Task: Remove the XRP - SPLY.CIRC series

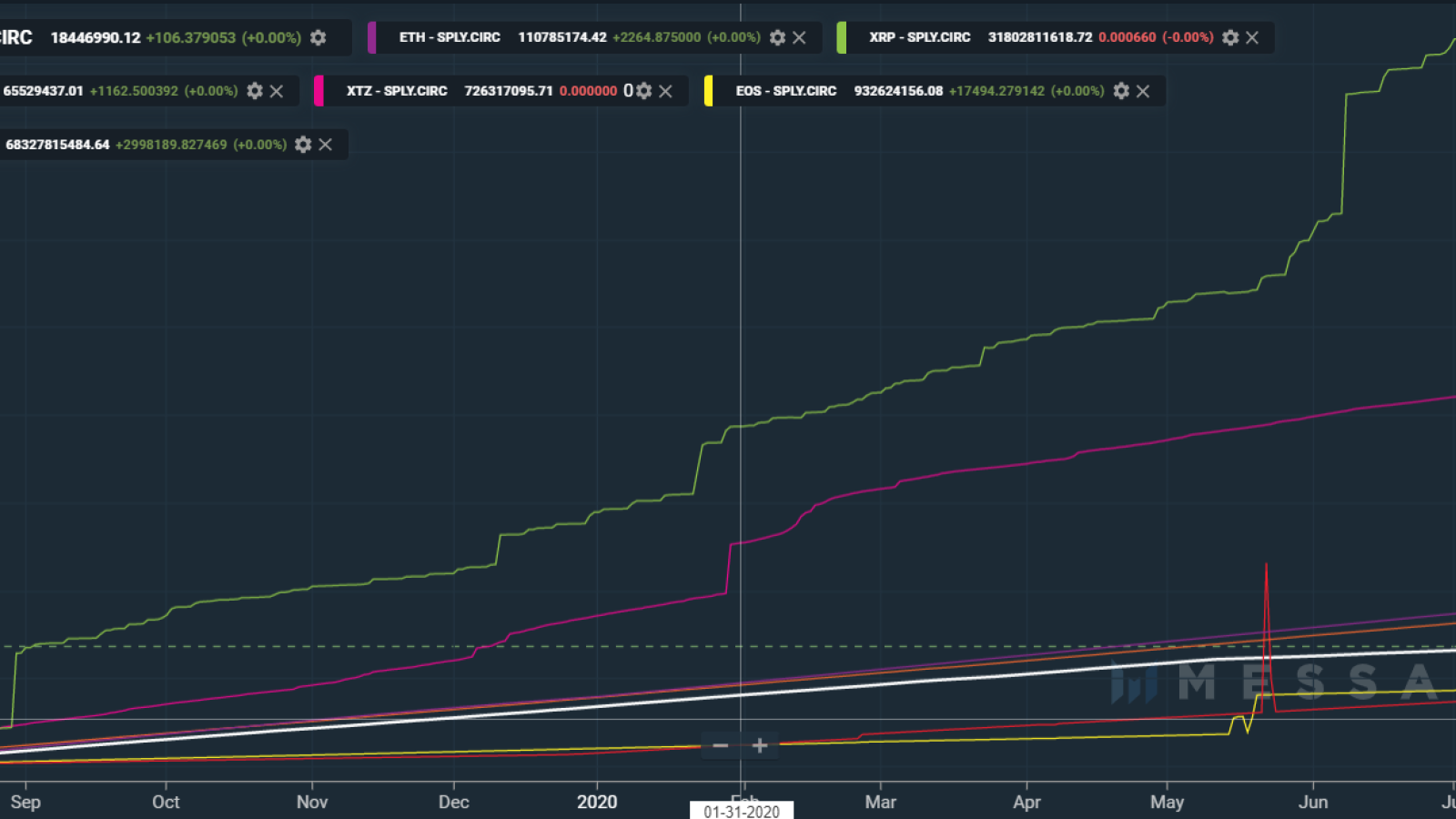Action: pos(1252,37)
